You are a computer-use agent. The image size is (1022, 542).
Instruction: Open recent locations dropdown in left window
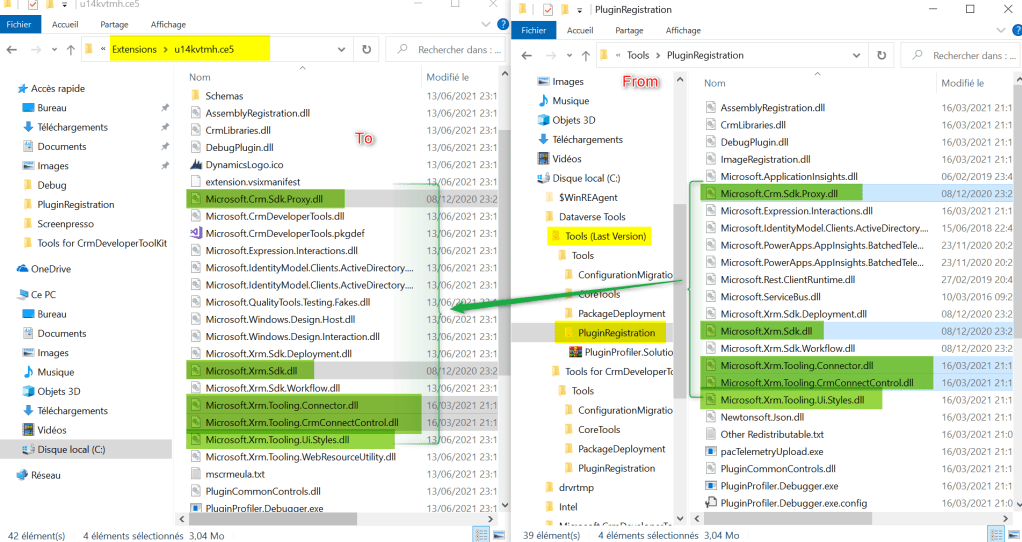pyautogui.click(x=53, y=49)
